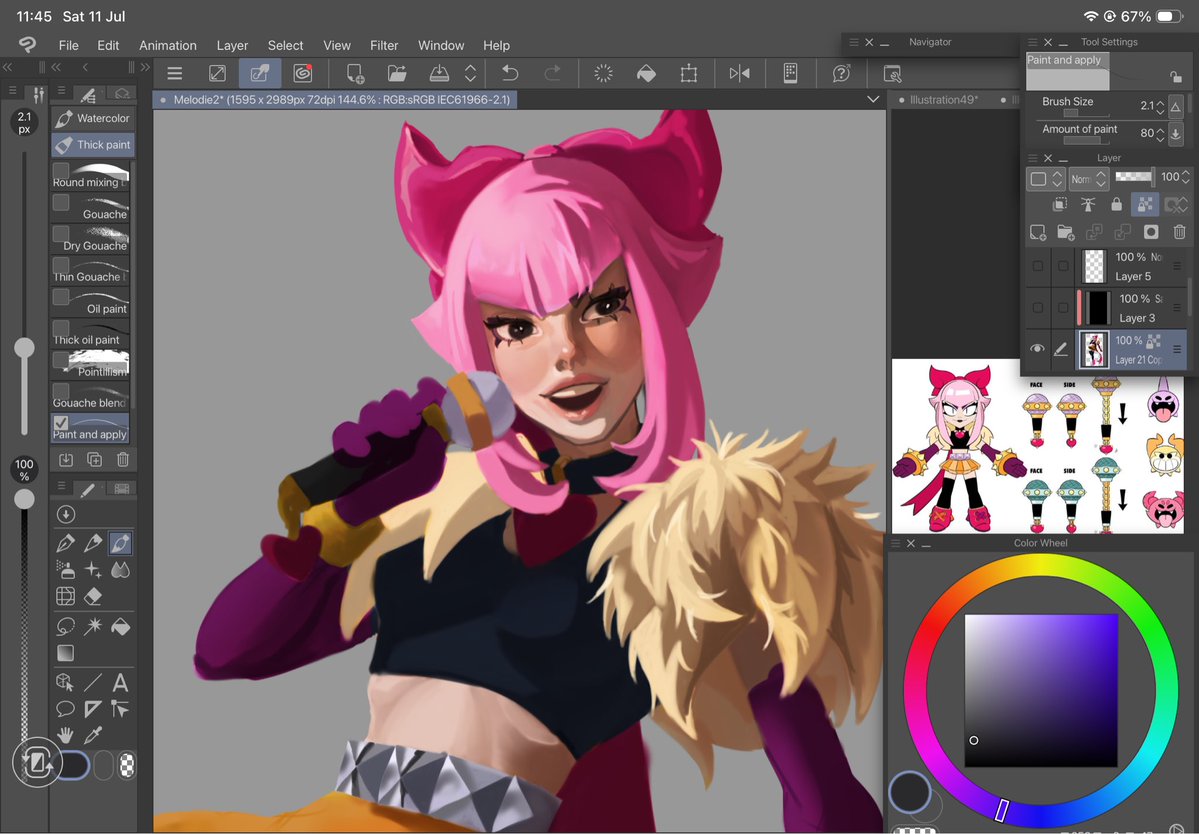The width and height of the screenshot is (1199, 834).
Task: Click Clear (sunburst) icon in command bar
Action: tap(603, 73)
